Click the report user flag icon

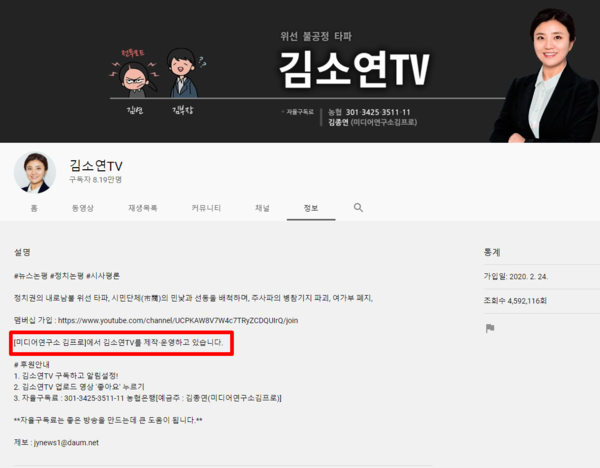490,328
